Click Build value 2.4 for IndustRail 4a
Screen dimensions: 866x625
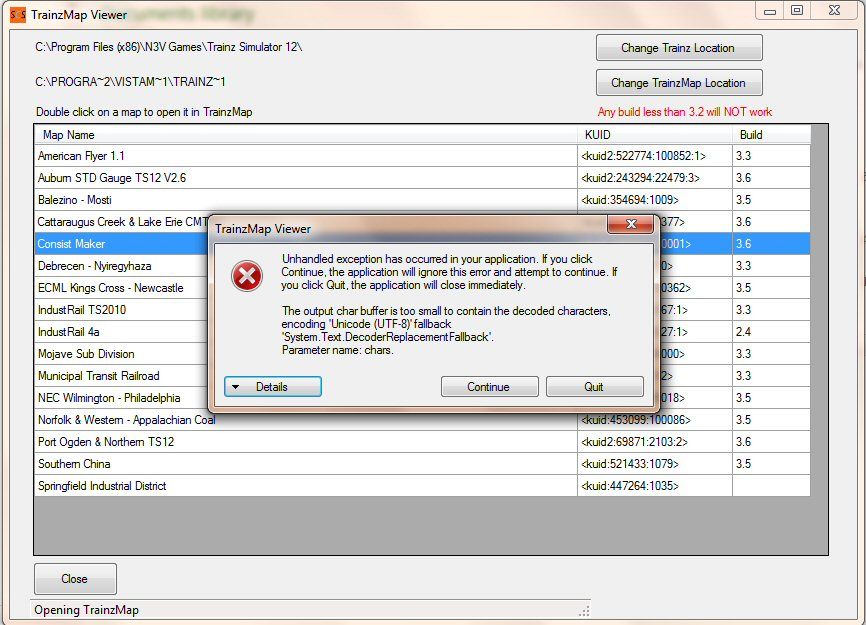[x=772, y=332]
